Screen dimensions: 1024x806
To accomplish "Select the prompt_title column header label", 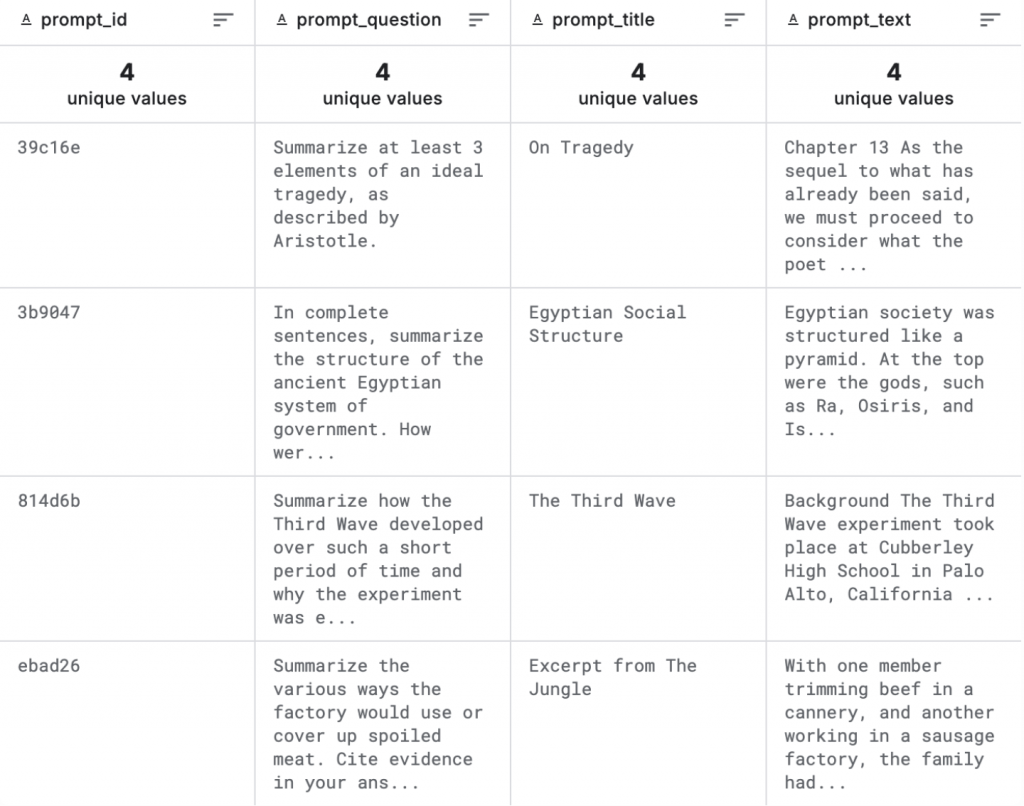I will [603, 20].
